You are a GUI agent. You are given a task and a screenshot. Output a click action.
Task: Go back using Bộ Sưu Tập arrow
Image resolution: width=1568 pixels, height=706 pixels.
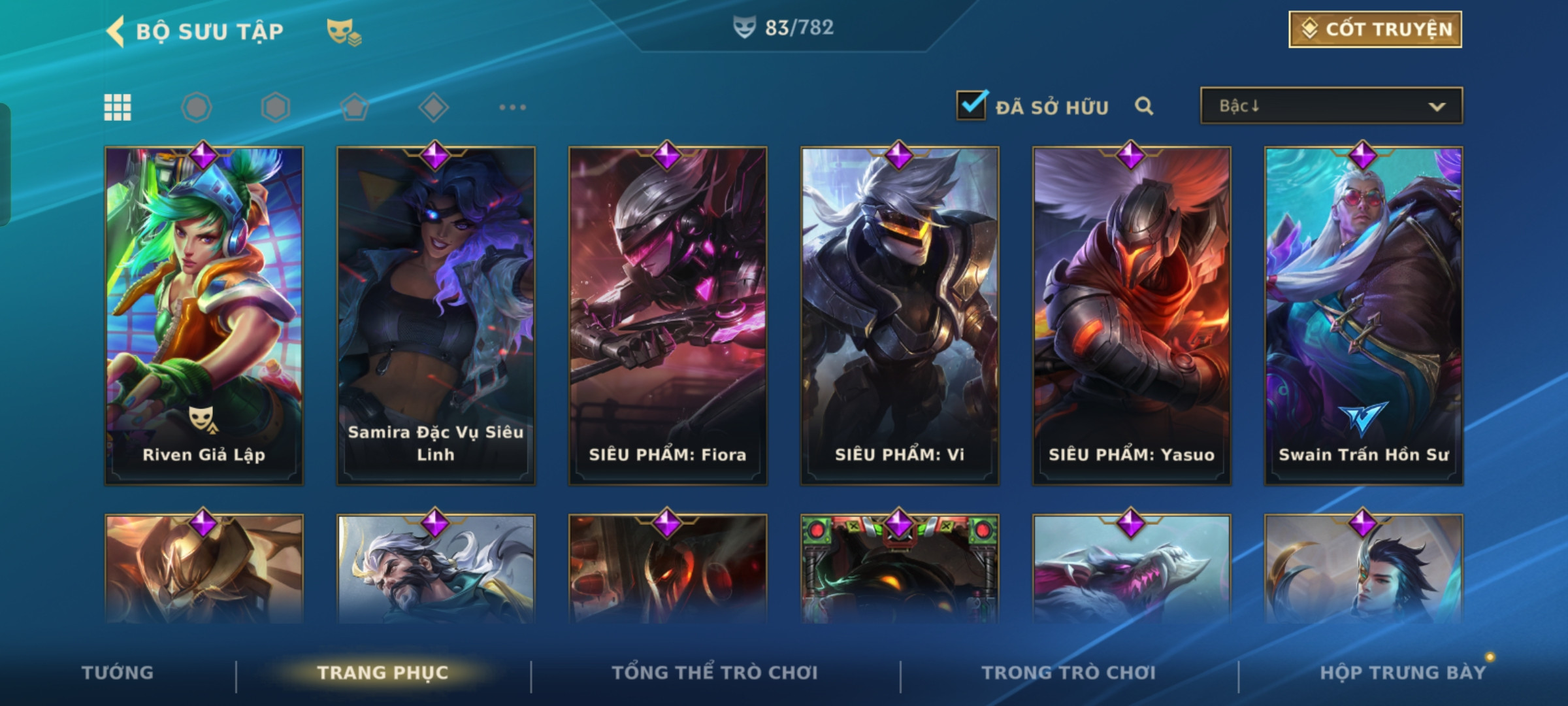[x=115, y=31]
